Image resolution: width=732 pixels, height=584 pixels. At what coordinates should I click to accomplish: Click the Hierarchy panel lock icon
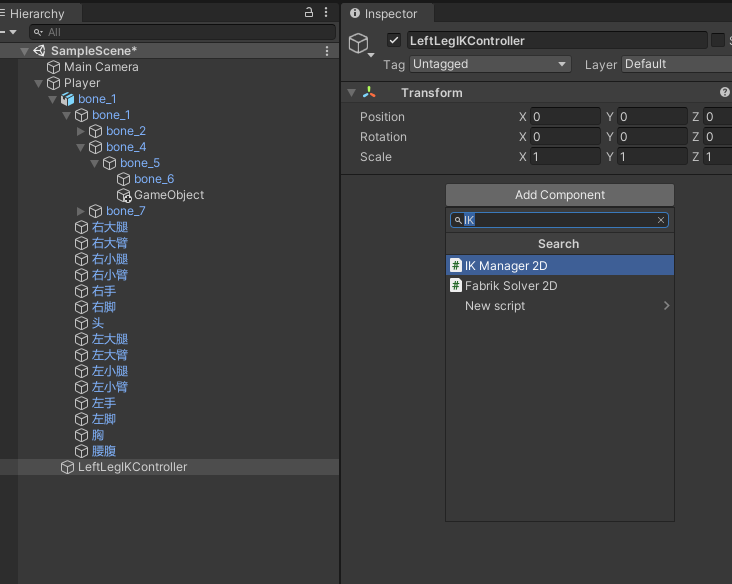click(x=309, y=12)
